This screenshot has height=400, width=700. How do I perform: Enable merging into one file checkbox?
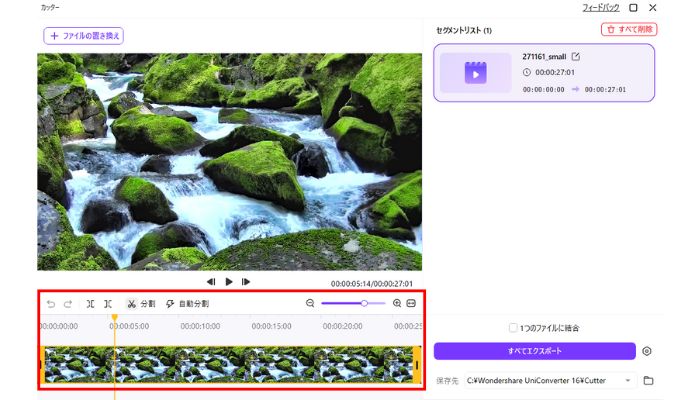click(x=513, y=328)
